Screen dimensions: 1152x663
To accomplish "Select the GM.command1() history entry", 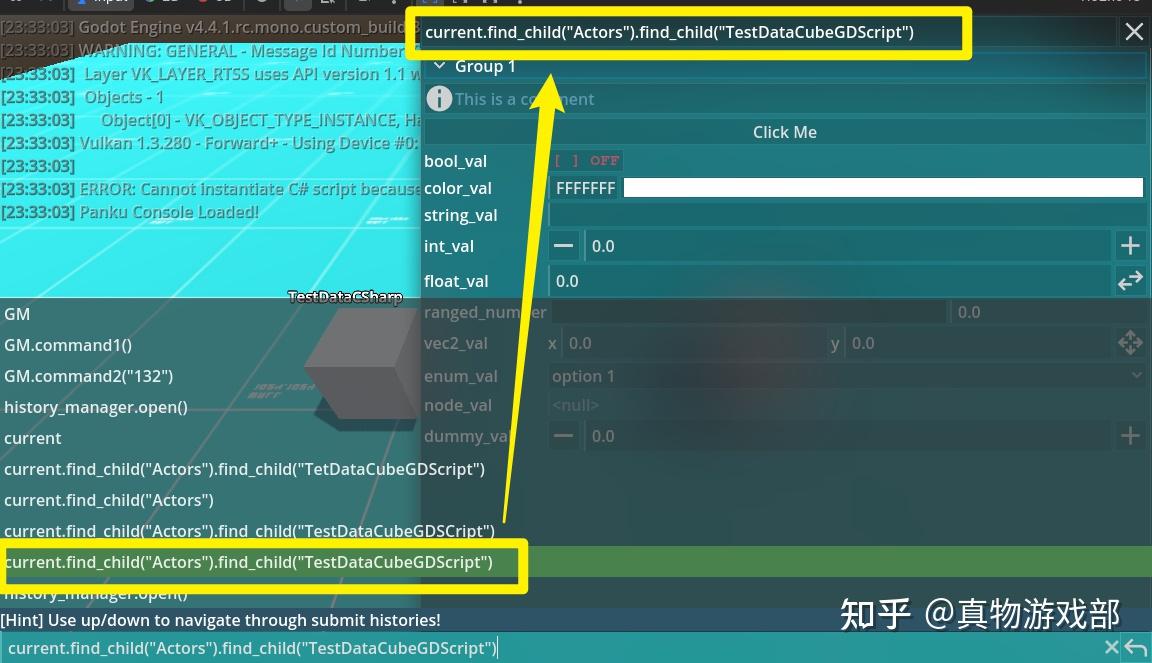I will [67, 345].
